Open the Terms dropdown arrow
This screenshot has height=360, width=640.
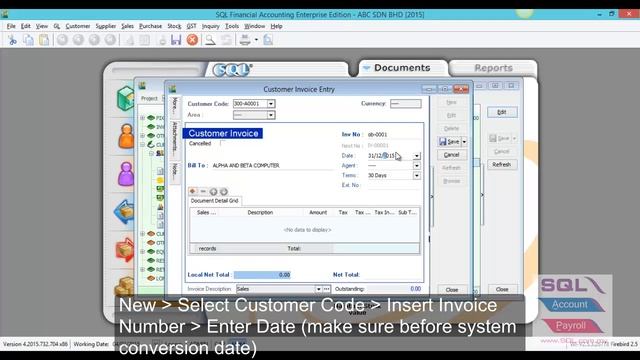pos(416,176)
